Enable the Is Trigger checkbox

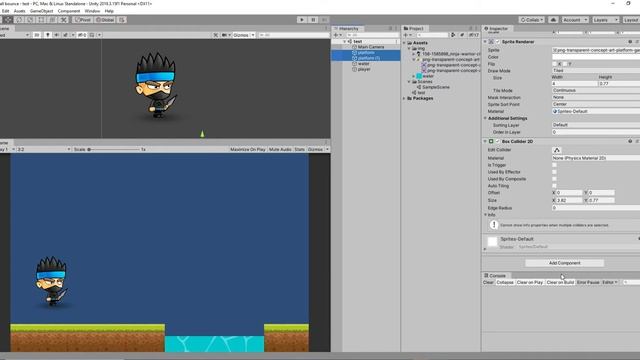554,165
